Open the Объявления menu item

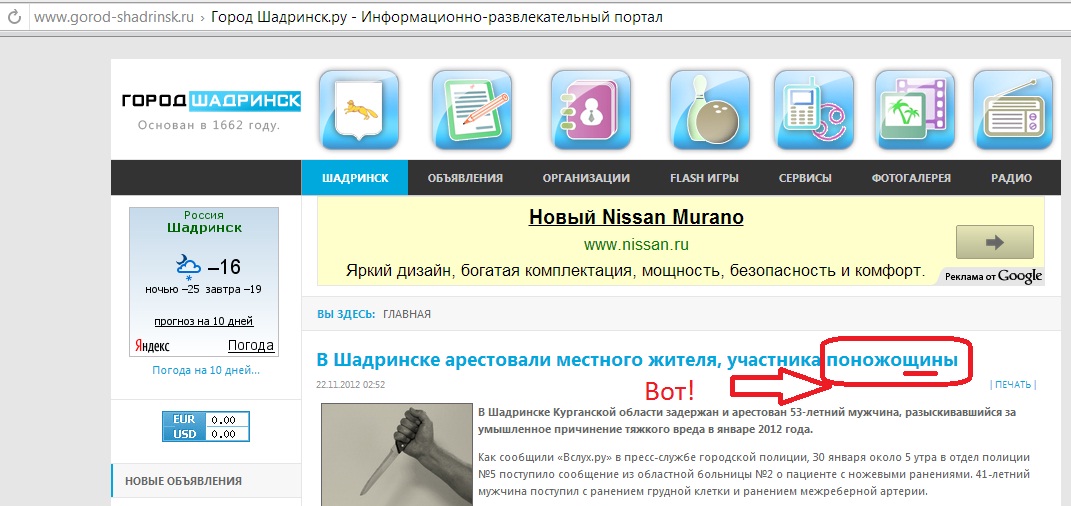(465, 178)
